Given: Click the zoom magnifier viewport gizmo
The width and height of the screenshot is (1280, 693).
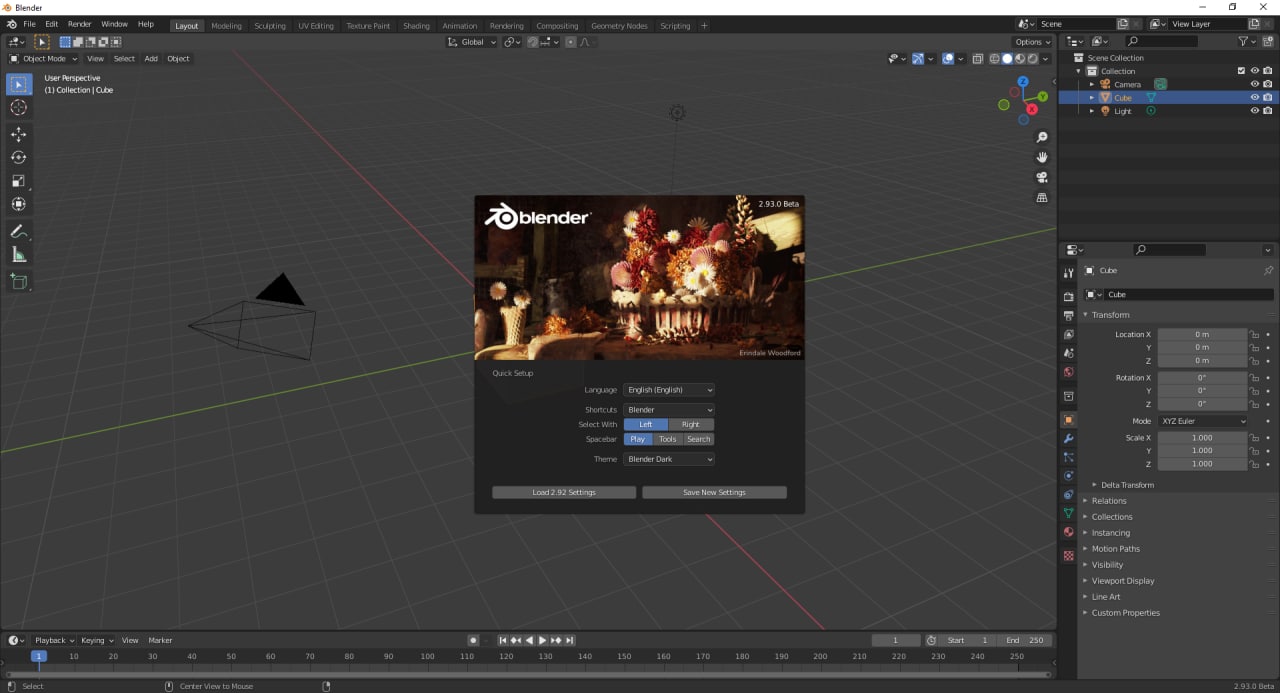Looking at the screenshot, I should pos(1042,137).
